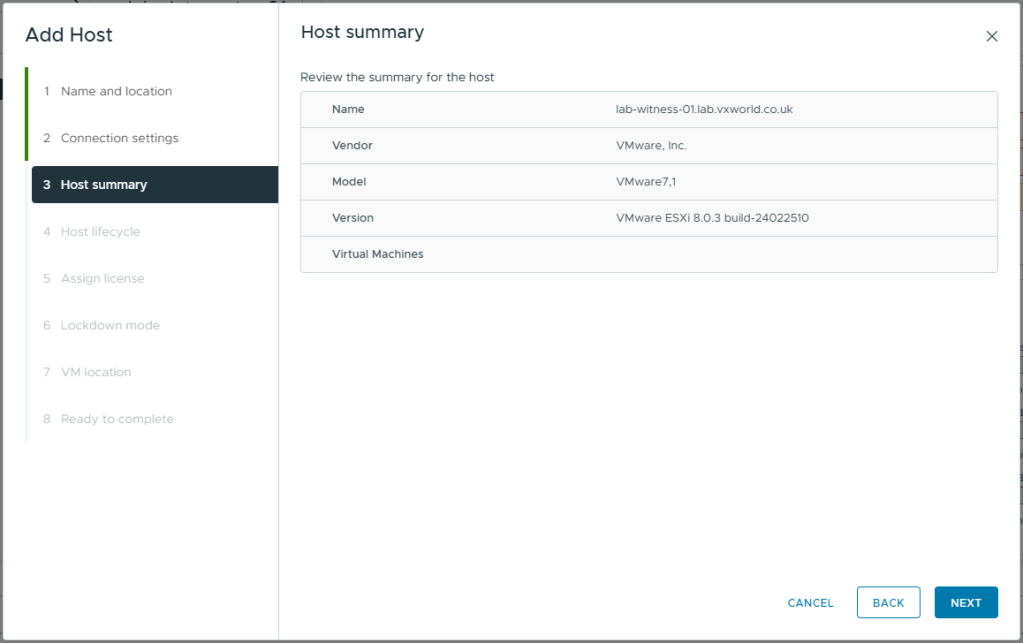1023x643 pixels.
Task: Click the Version row label
Action: 352,218
